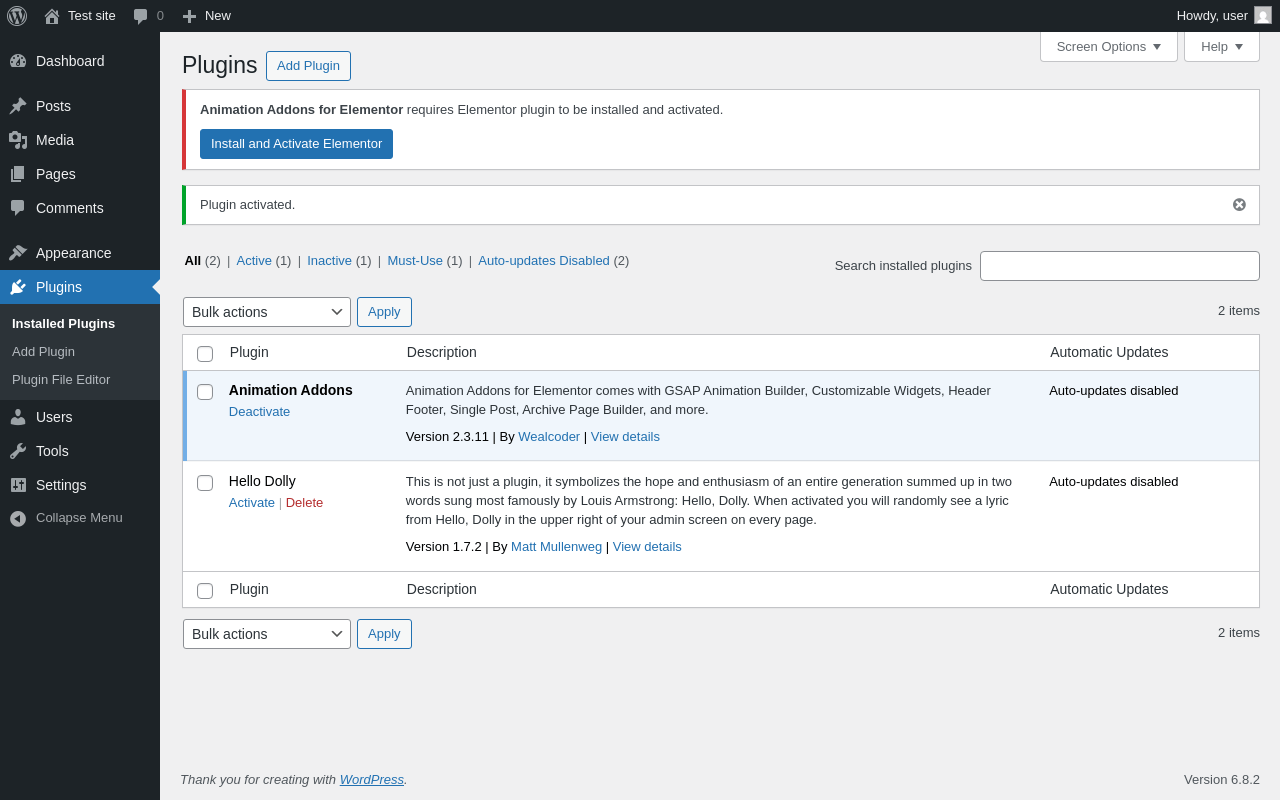Expand the Help panel
Viewport: 1280px width, 800px height.
(1221, 46)
